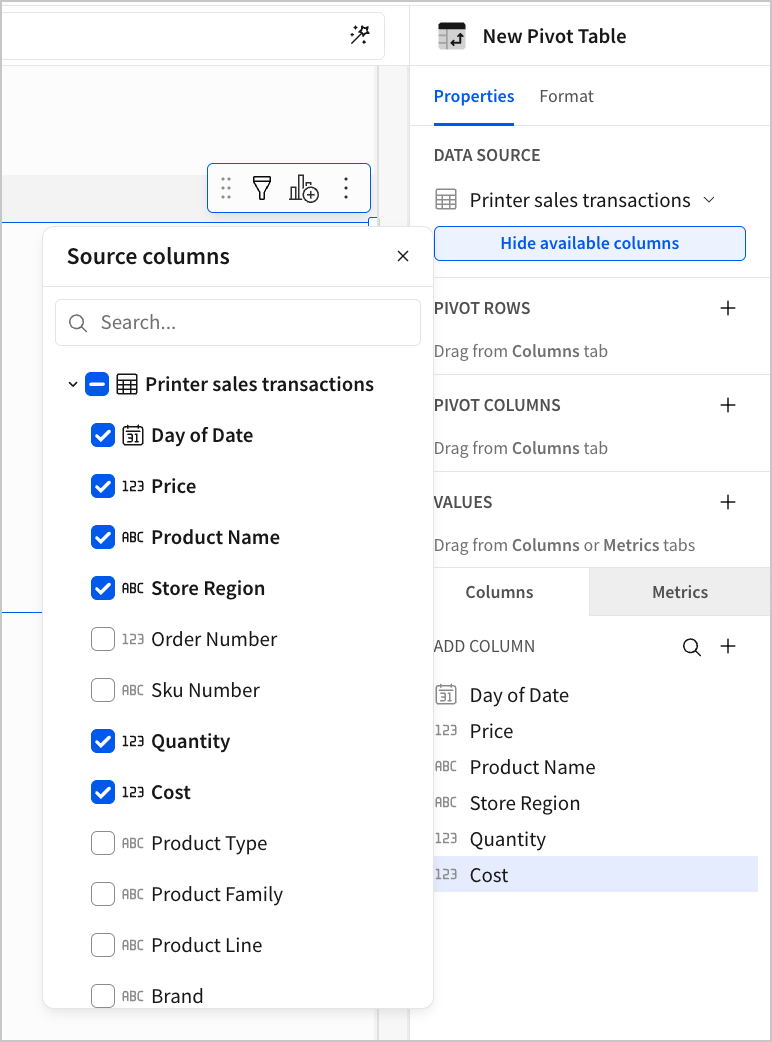Uncheck the Day of Date checkbox
This screenshot has height=1042, width=772.
point(103,435)
